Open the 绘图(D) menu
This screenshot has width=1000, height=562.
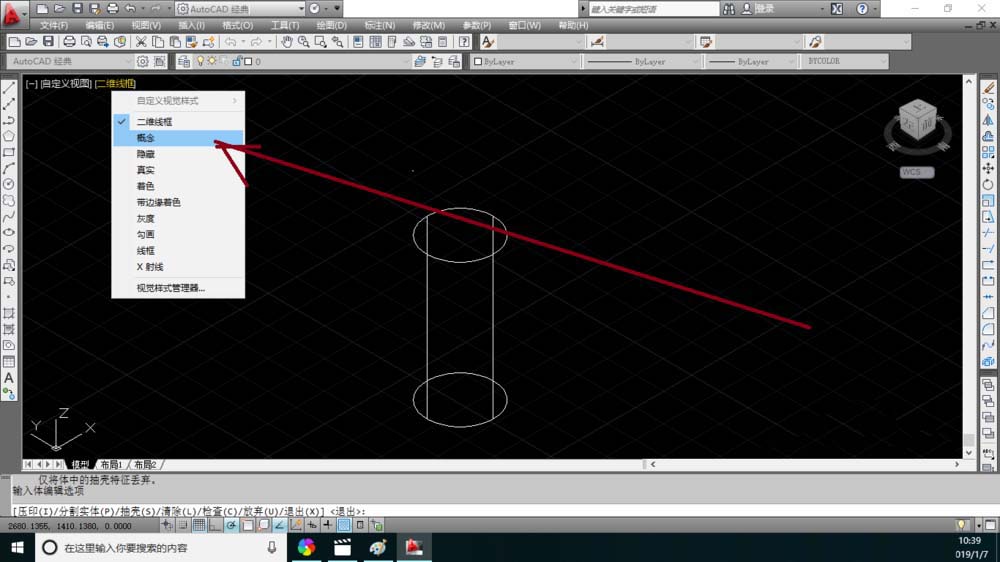point(332,26)
